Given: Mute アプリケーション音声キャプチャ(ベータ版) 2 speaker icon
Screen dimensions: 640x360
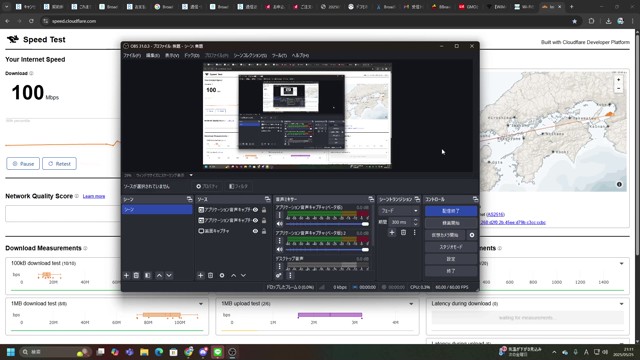Looking at the screenshot, I should (x=280, y=249).
